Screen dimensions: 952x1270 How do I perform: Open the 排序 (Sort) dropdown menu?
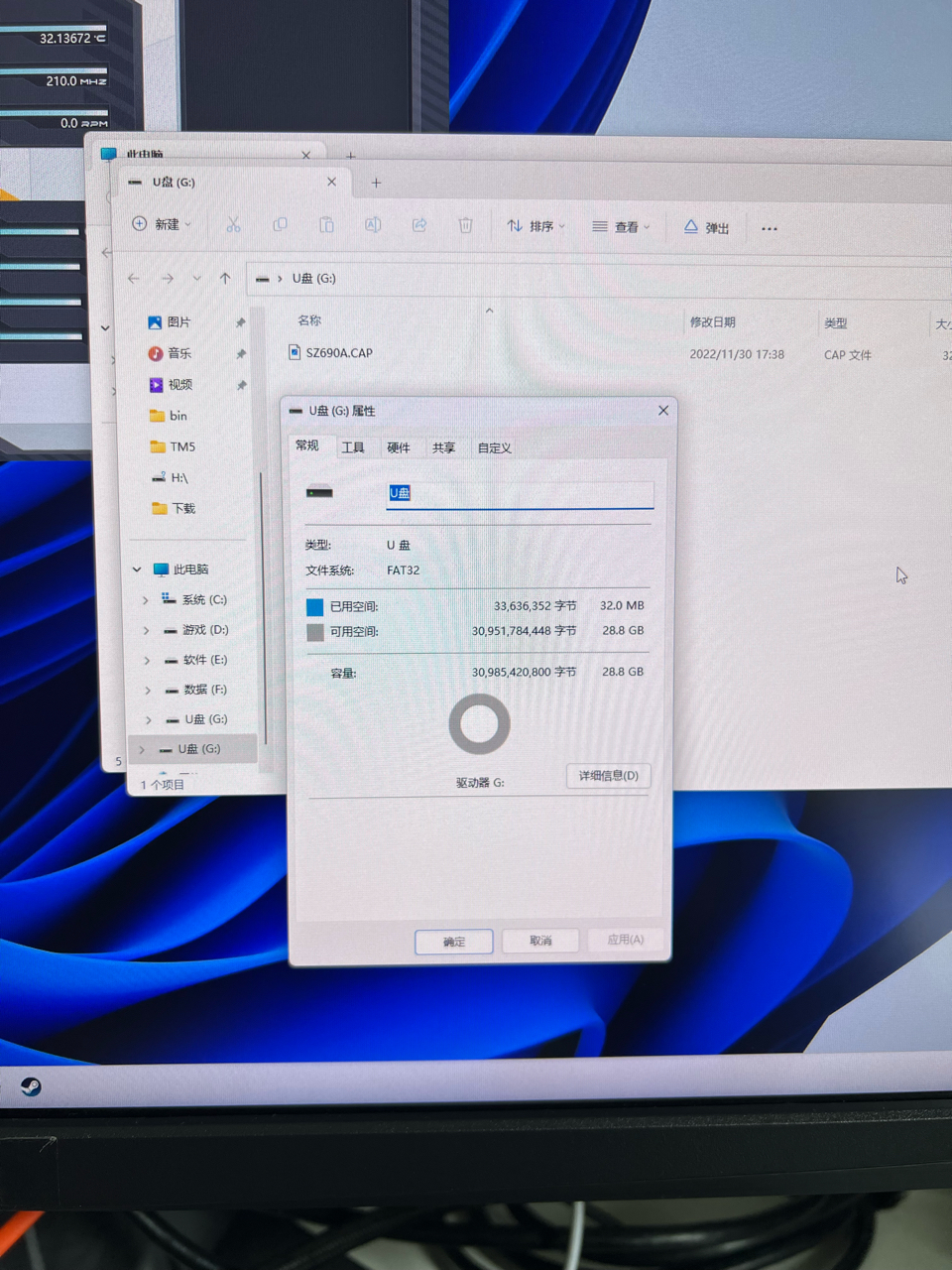click(x=535, y=226)
